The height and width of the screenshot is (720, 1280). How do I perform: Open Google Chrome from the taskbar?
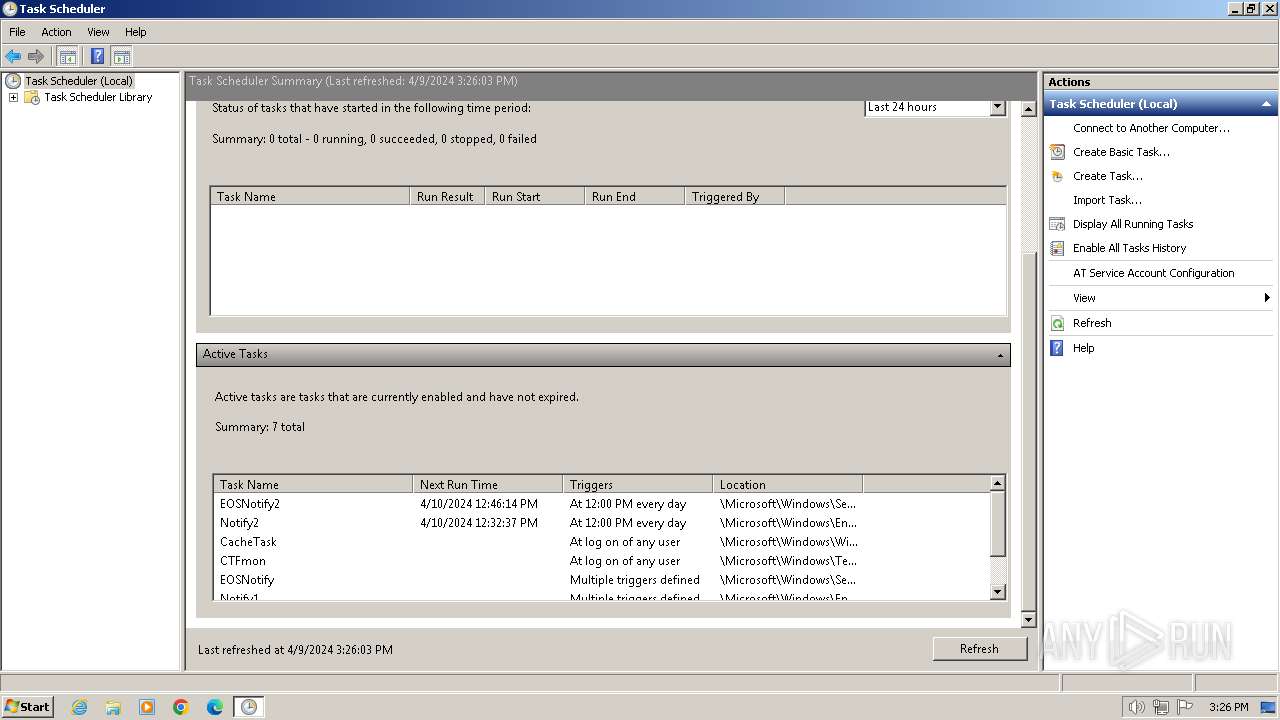(181, 707)
